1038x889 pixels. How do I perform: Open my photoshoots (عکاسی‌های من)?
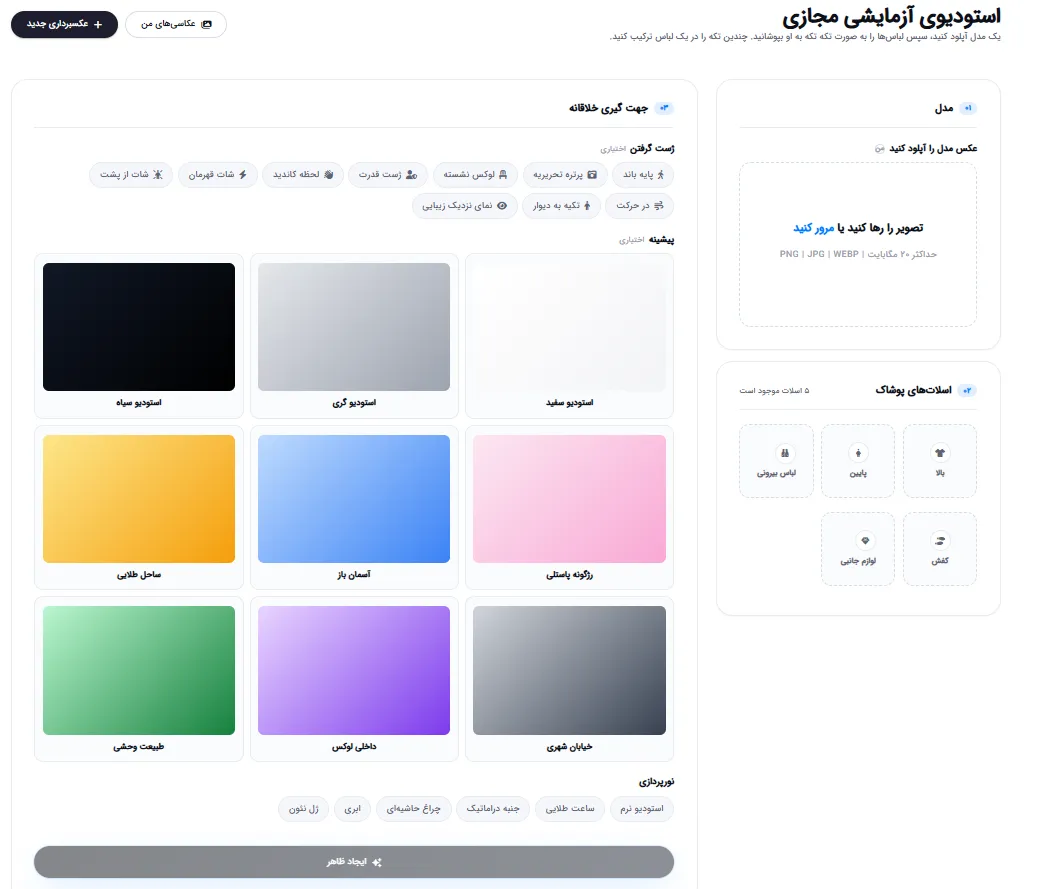[176, 24]
